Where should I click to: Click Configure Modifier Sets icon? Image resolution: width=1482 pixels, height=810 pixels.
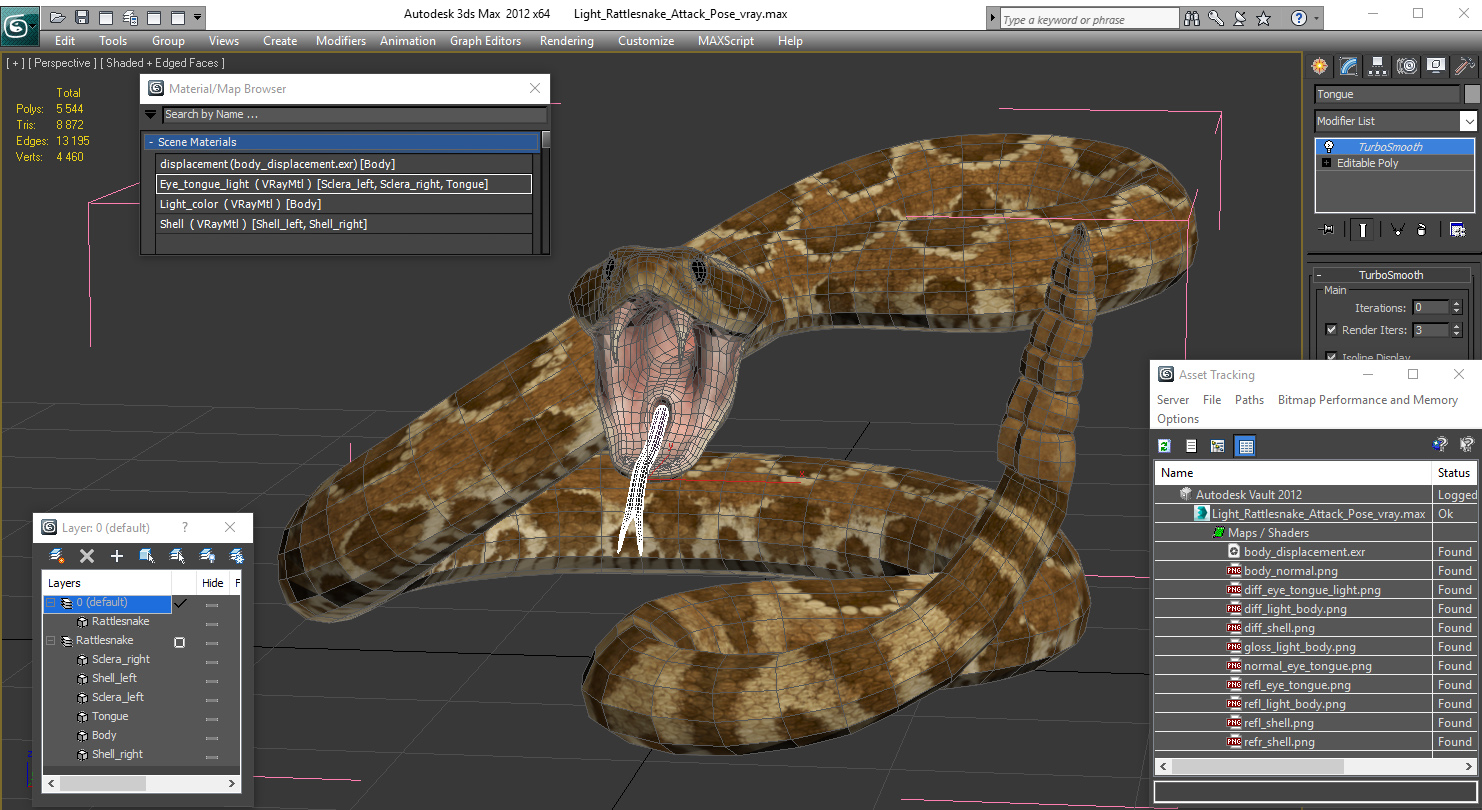pos(1458,230)
